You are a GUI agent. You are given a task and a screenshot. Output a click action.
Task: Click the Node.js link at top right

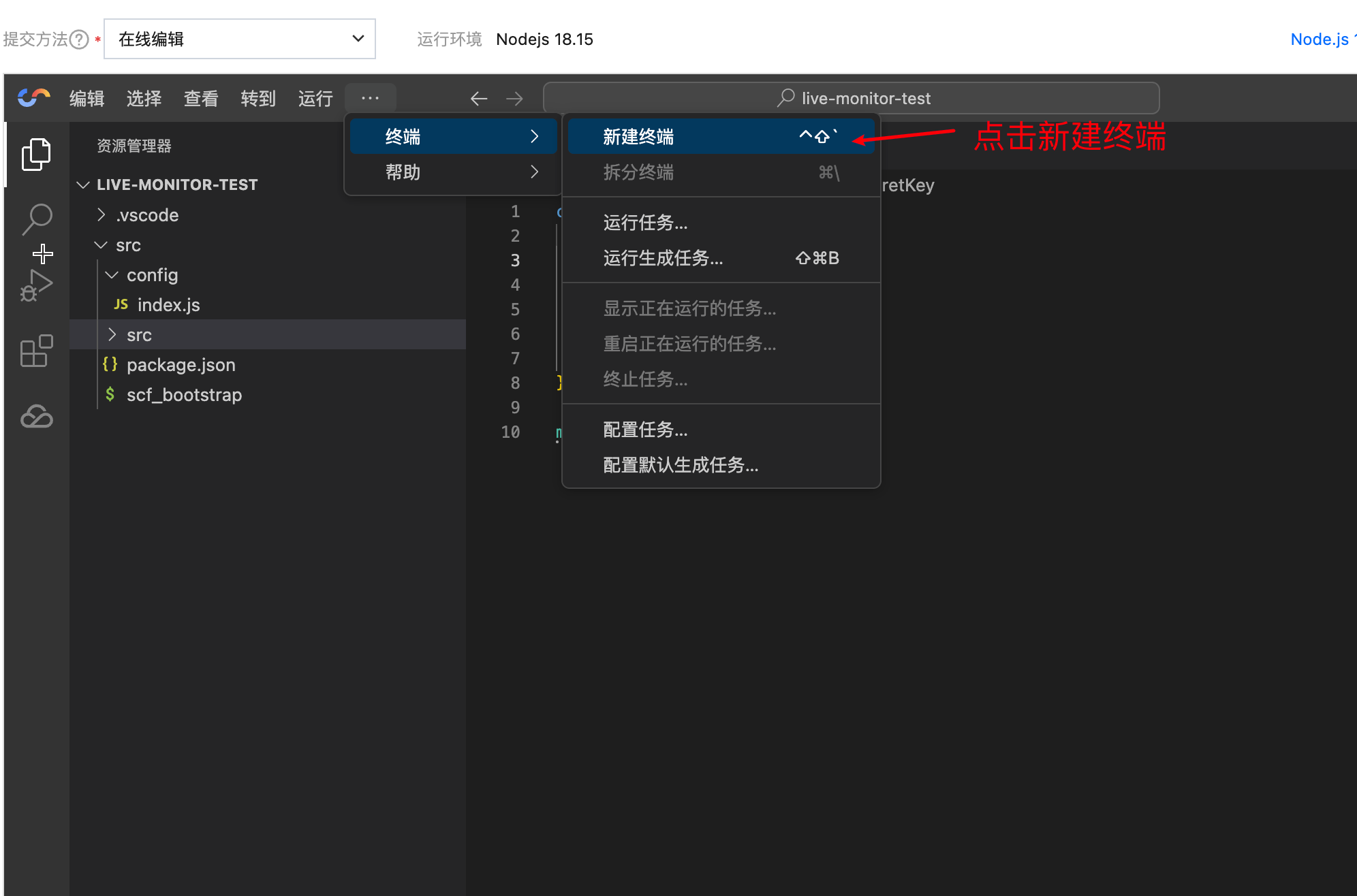tap(1320, 39)
